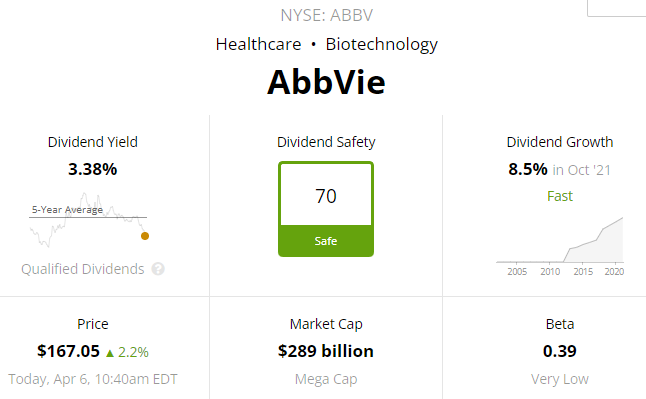The height and width of the screenshot is (399, 646).
Task: Click the Qualified Dividends label
Action: click(x=83, y=269)
